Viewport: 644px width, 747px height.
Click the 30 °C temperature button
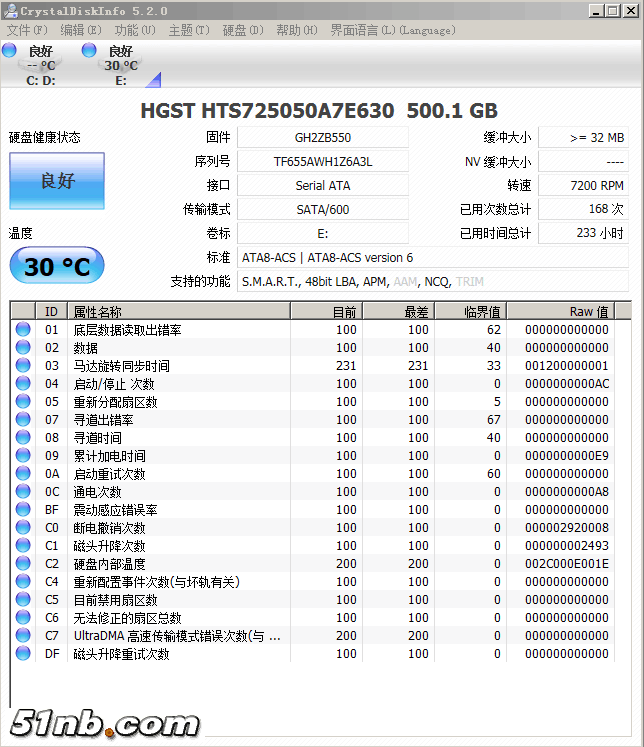tap(57, 266)
